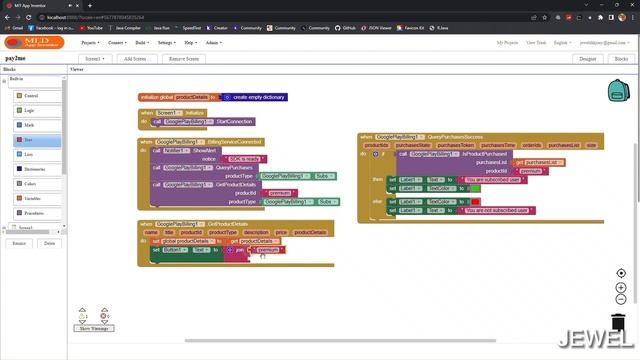Image resolution: width=640 pixels, height=360 pixels.
Task: Open the Chrome profile avatar
Action: click(x=622, y=18)
